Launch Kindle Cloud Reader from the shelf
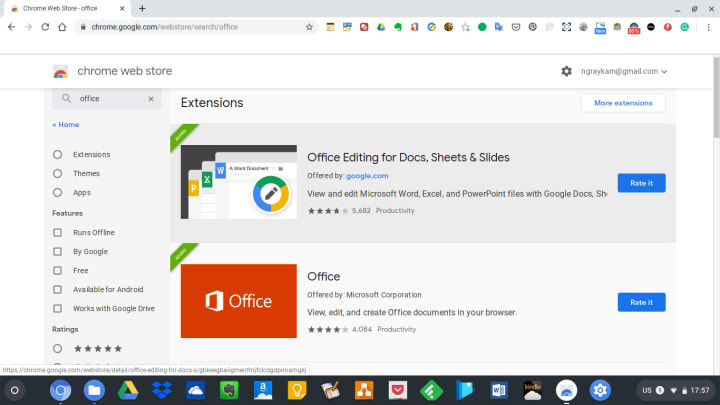This screenshot has height=405, width=720. pyautogui.click(x=533, y=390)
